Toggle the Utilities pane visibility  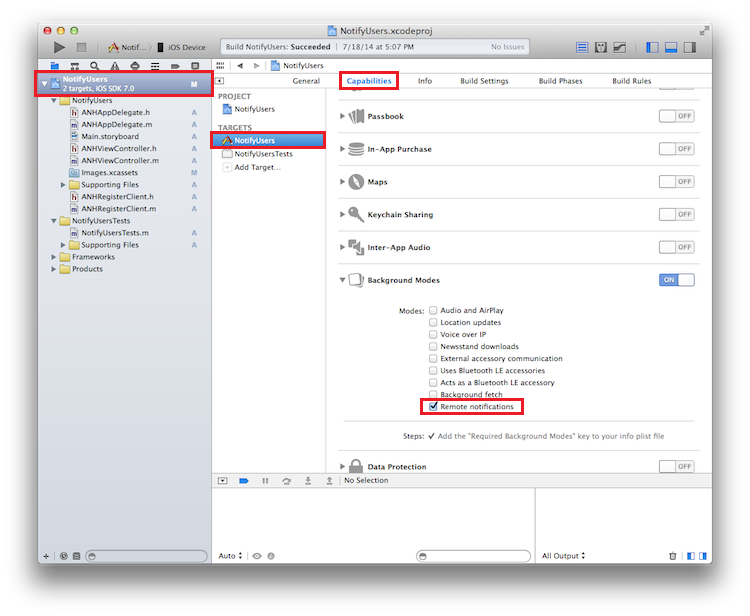tap(690, 47)
